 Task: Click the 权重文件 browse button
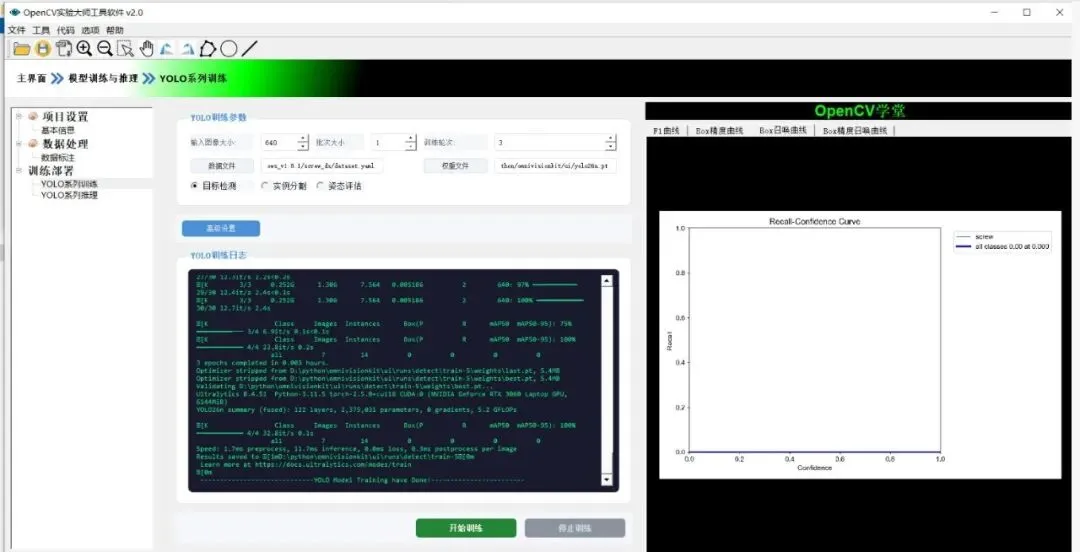pos(455,166)
